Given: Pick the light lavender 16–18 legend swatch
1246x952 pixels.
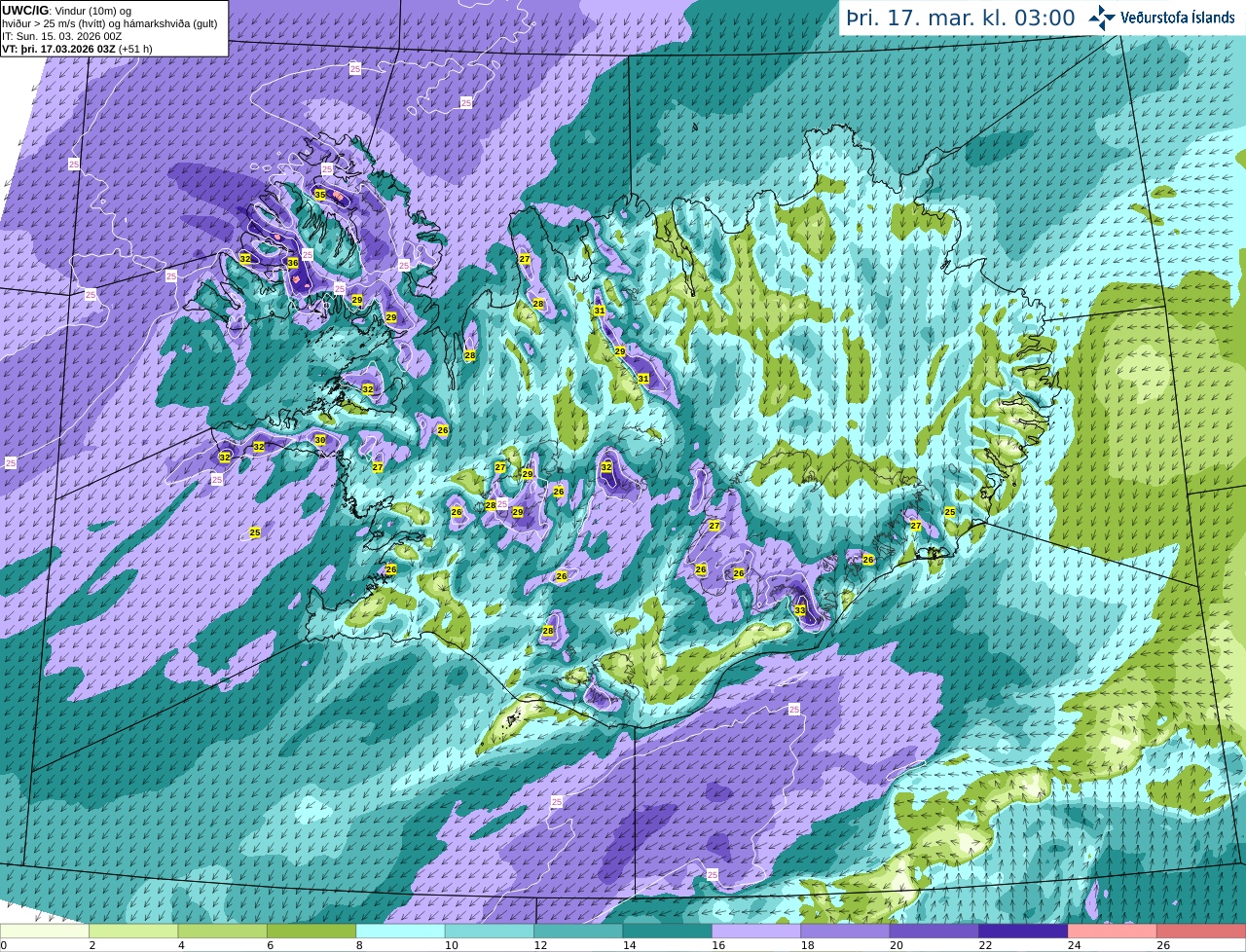Looking at the screenshot, I should pos(756,932).
